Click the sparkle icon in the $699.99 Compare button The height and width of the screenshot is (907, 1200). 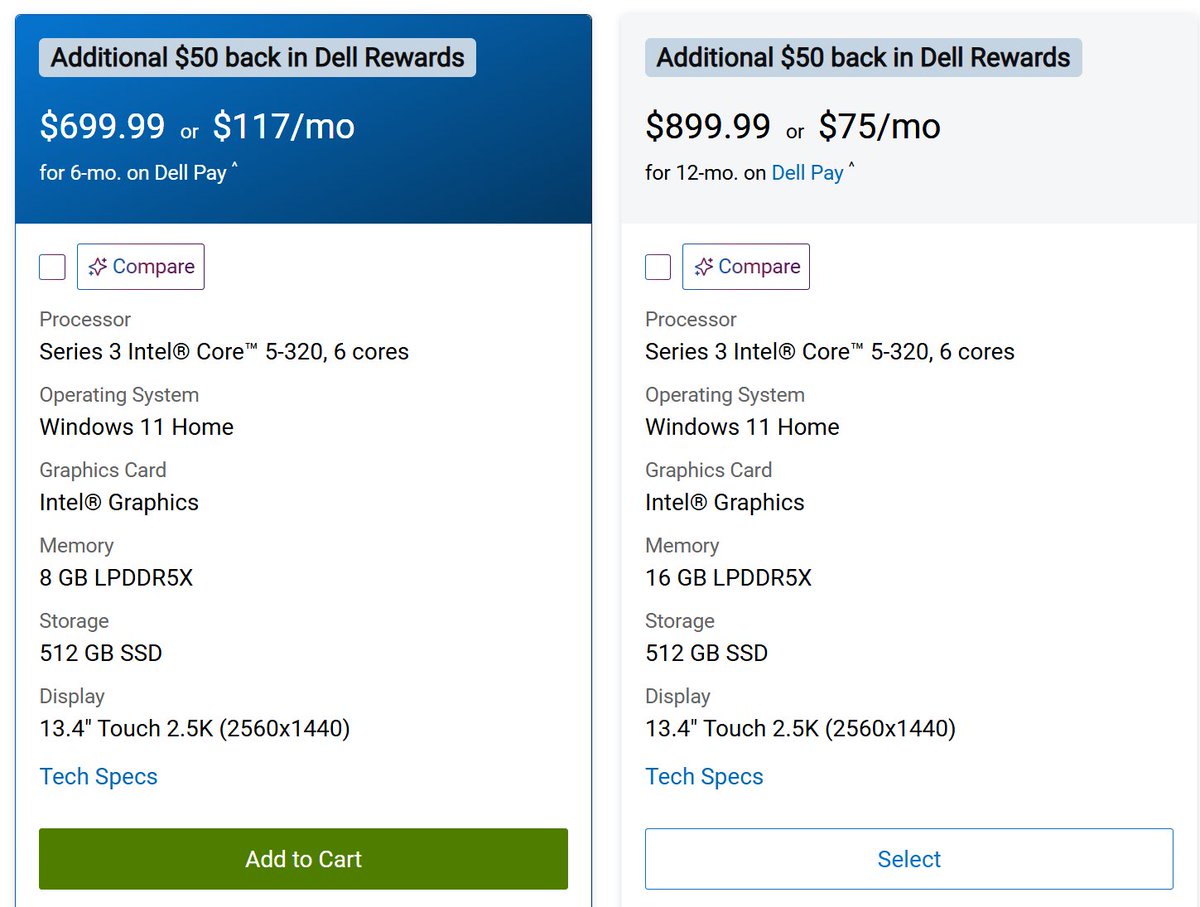[x=98, y=267]
